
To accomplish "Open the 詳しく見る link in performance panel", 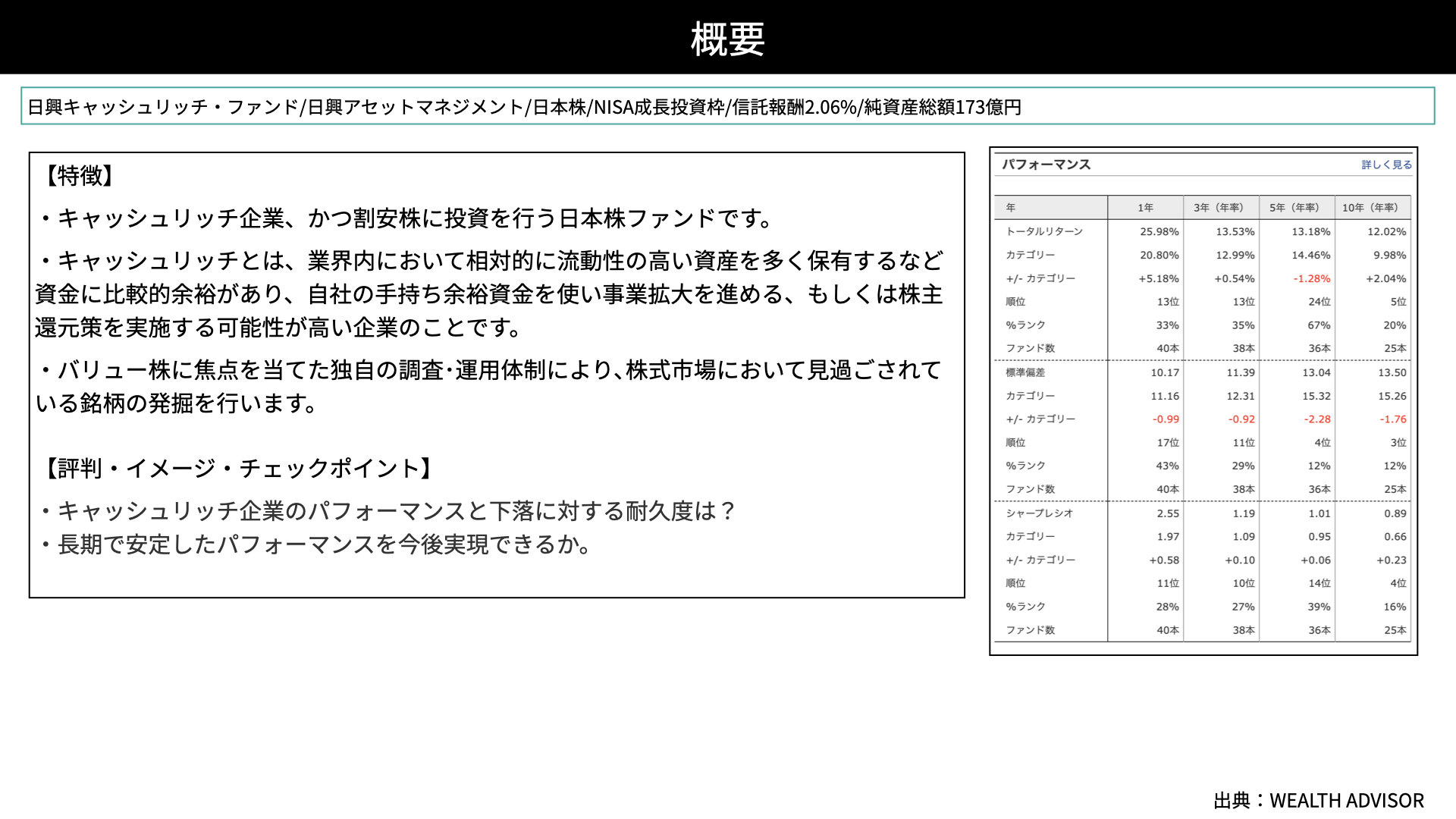I will coord(1386,165).
